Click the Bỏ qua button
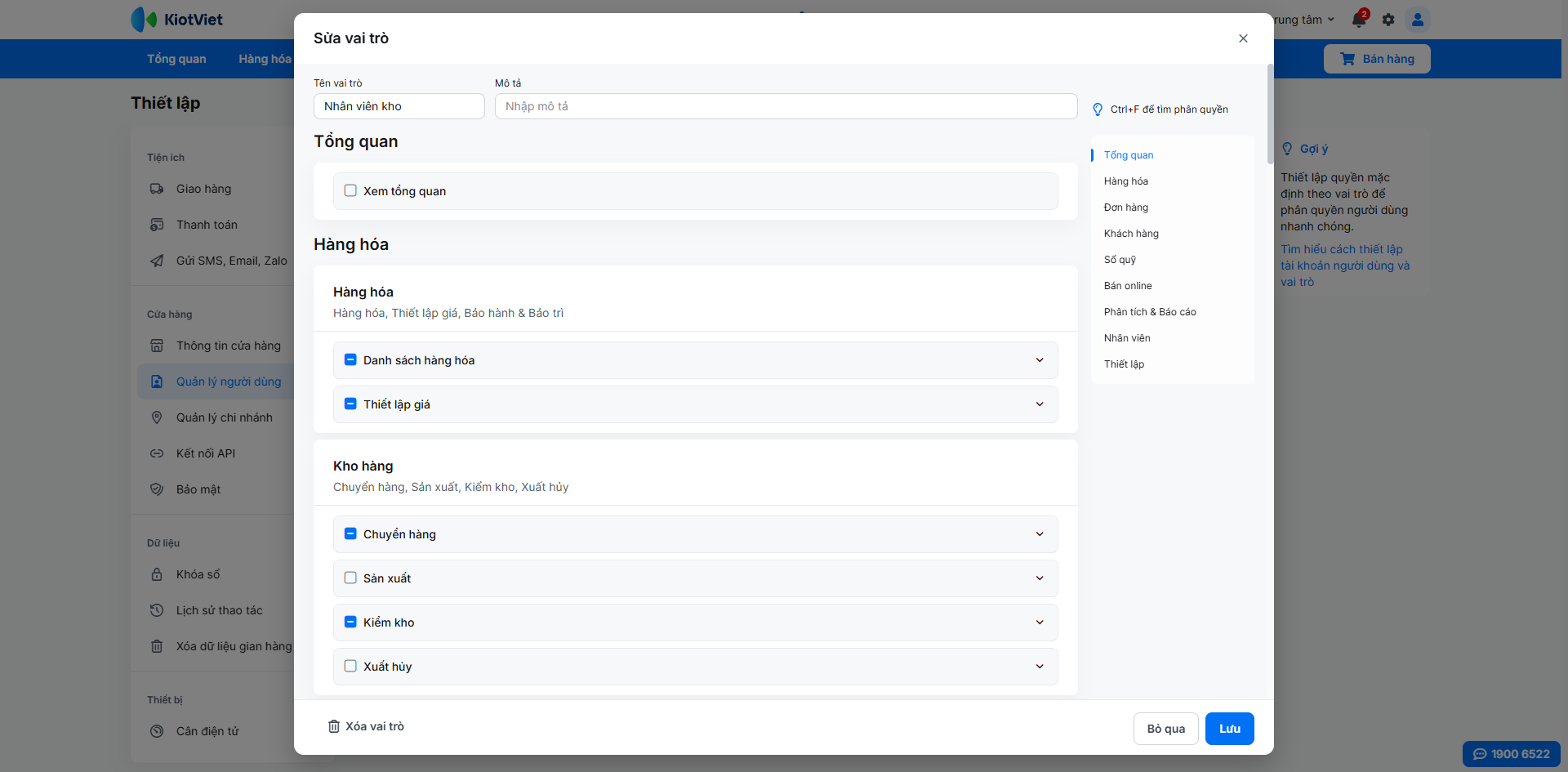Screen dimensions: 1568x772 click(1165, 729)
